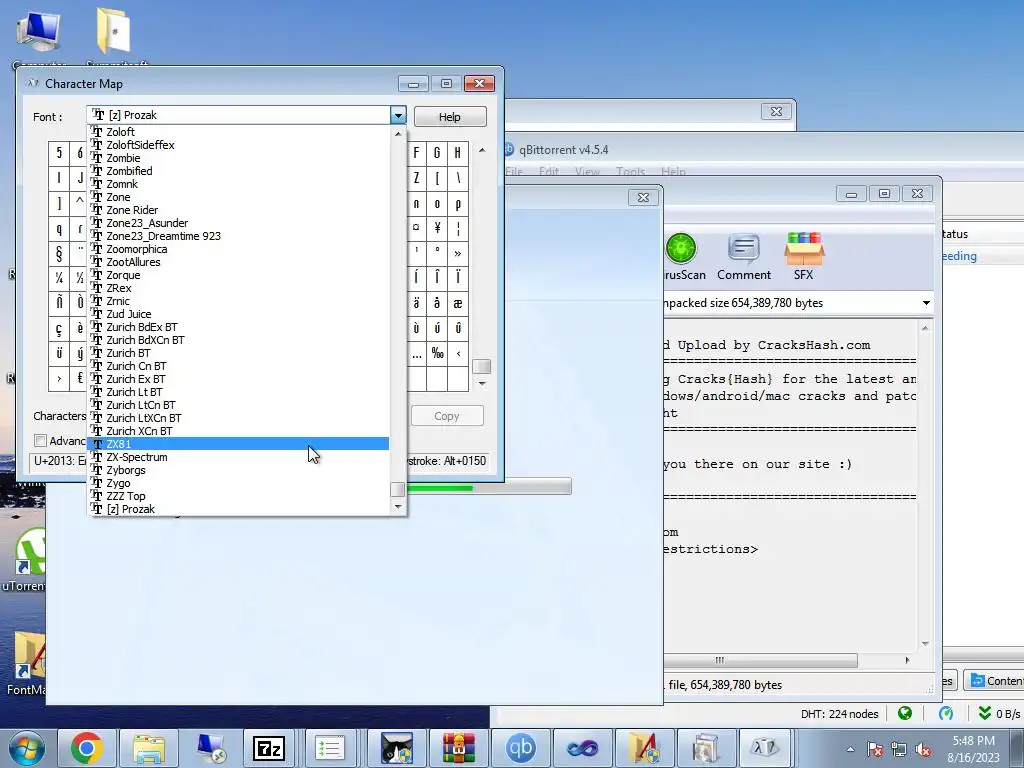The image size is (1024, 768).
Task: Click the Copy button in Character Map
Action: tap(447, 416)
